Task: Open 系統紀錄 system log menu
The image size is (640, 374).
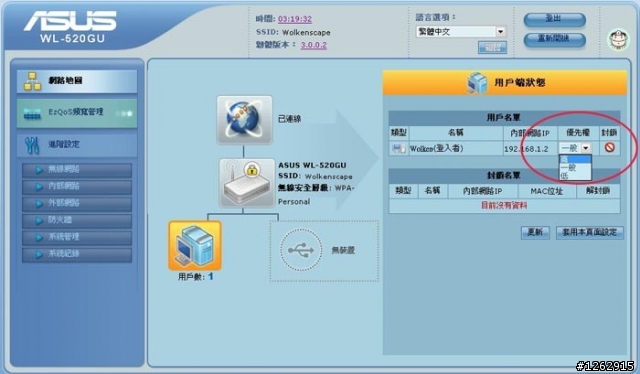Action: [77, 254]
